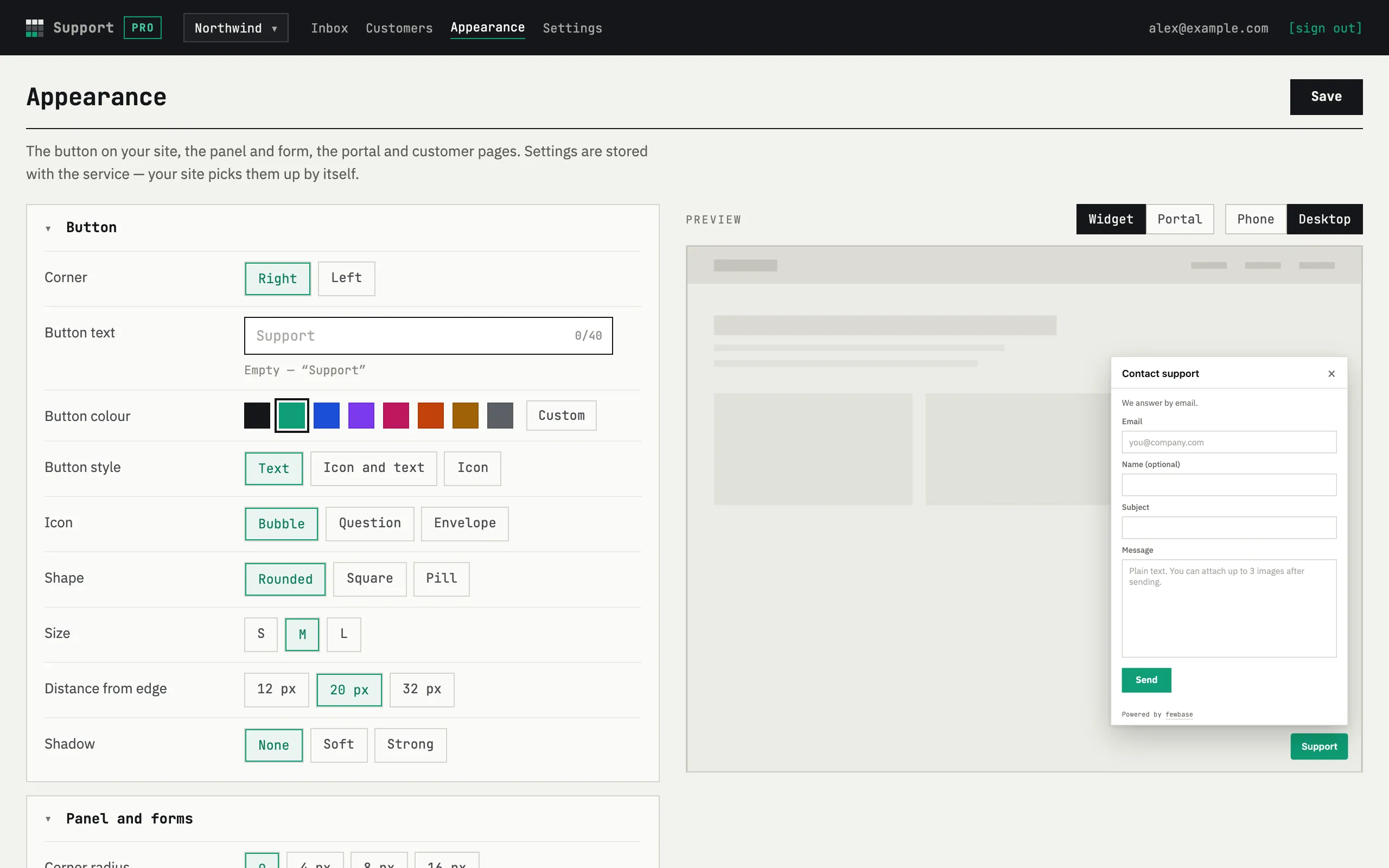
Task: Click the PRO plan badge
Action: [x=142, y=28]
